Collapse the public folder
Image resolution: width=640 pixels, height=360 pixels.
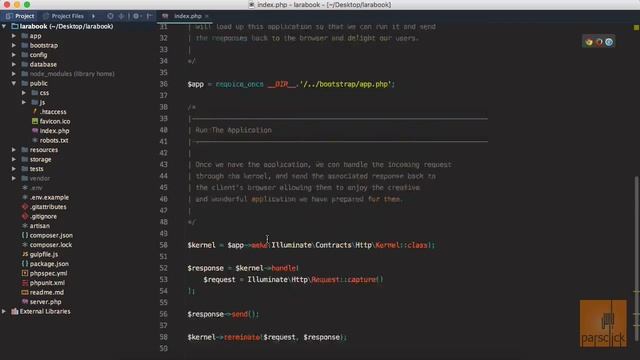pyautogui.click(x=14, y=83)
